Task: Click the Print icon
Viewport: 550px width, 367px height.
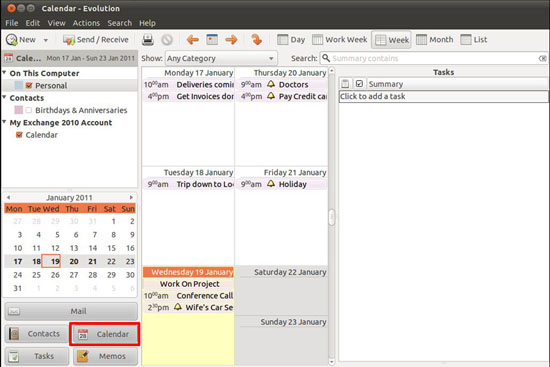Action: [148, 40]
